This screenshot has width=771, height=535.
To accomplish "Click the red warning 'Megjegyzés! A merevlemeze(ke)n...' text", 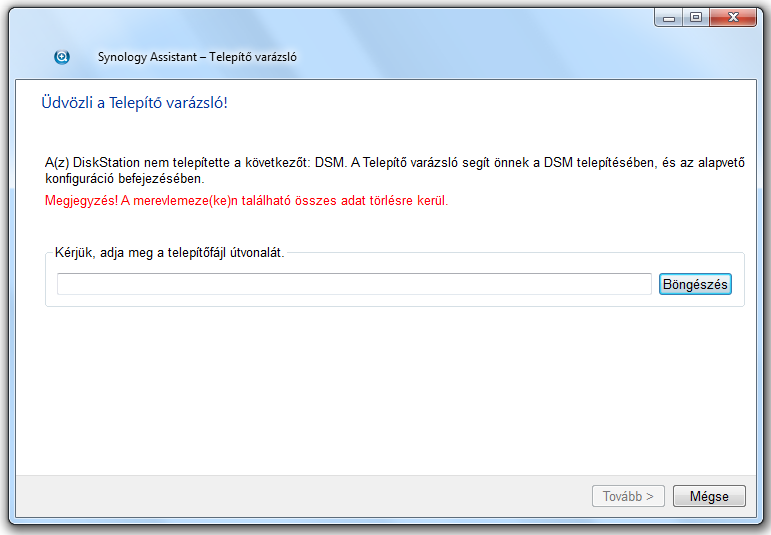I will pos(246,201).
